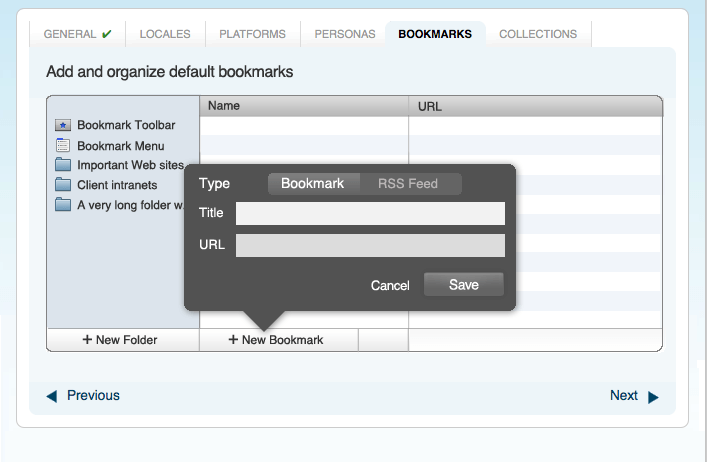Open the General tab
Image resolution: width=707 pixels, height=462 pixels.
click(77, 34)
